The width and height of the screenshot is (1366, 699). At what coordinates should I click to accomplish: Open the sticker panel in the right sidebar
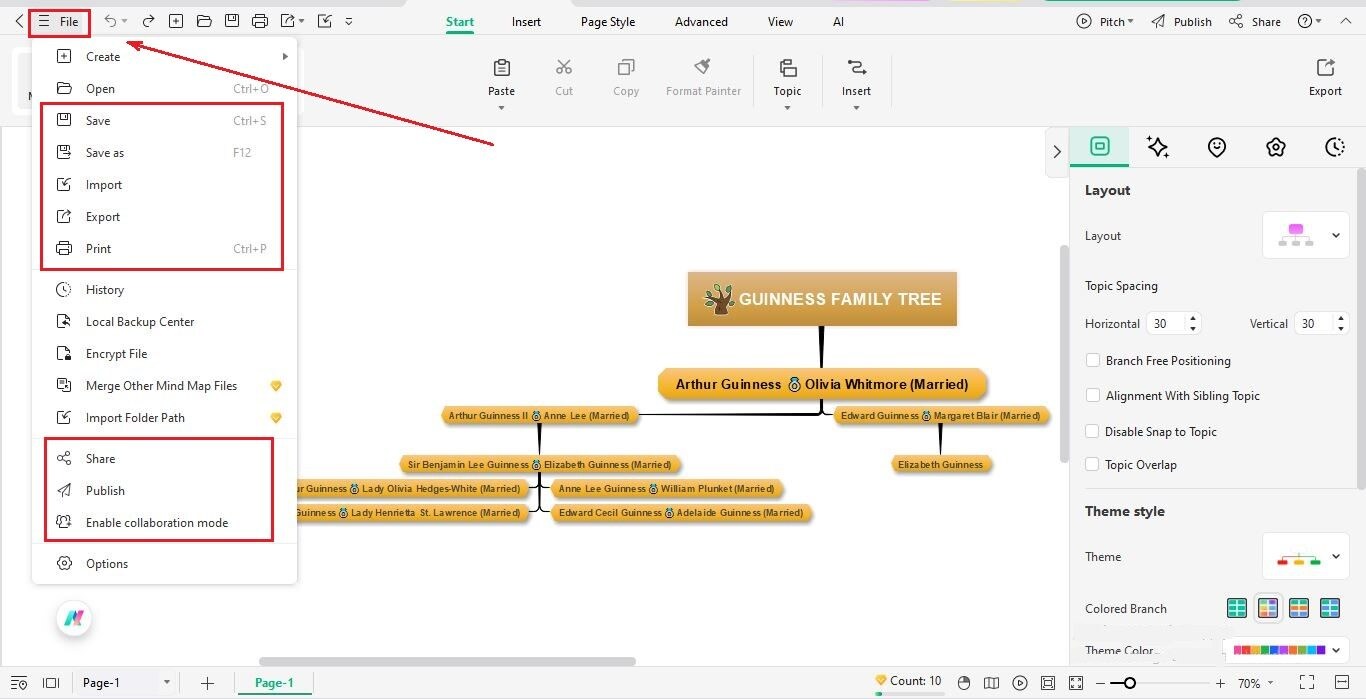click(x=1217, y=147)
